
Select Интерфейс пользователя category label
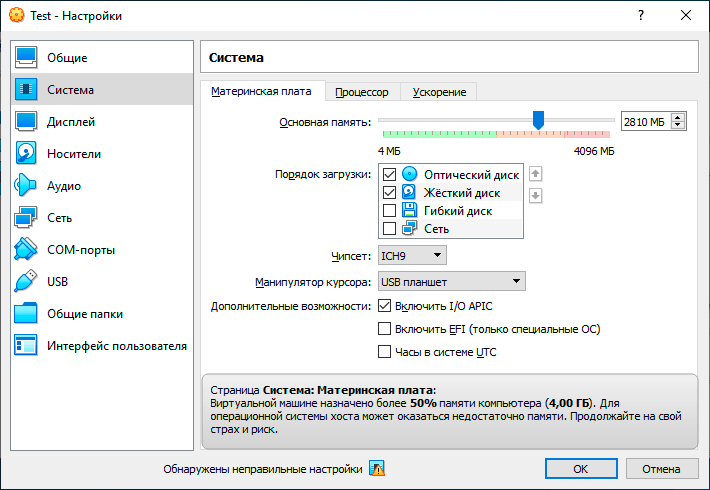[x=117, y=346]
